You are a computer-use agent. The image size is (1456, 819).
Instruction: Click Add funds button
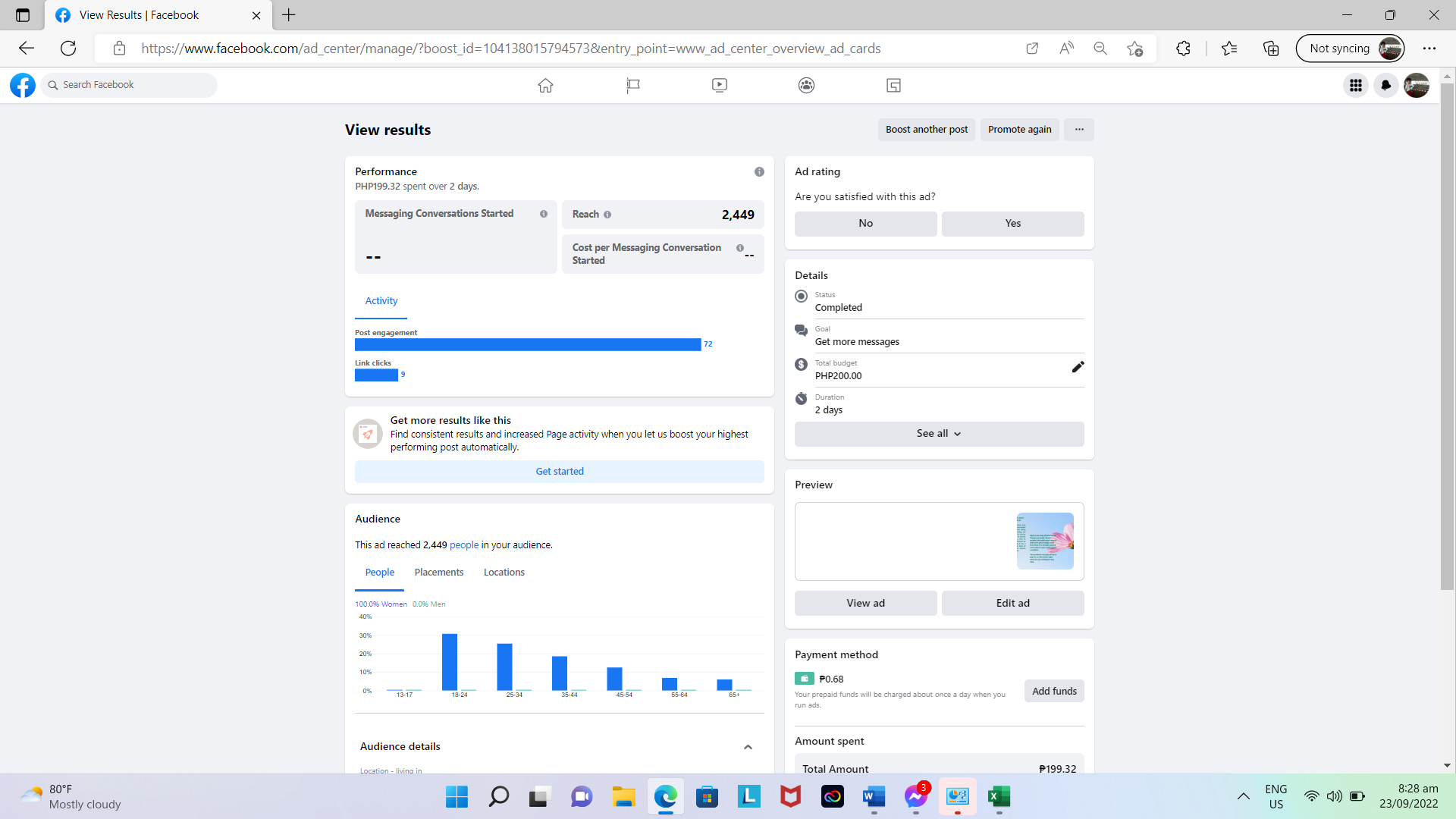pos(1054,691)
